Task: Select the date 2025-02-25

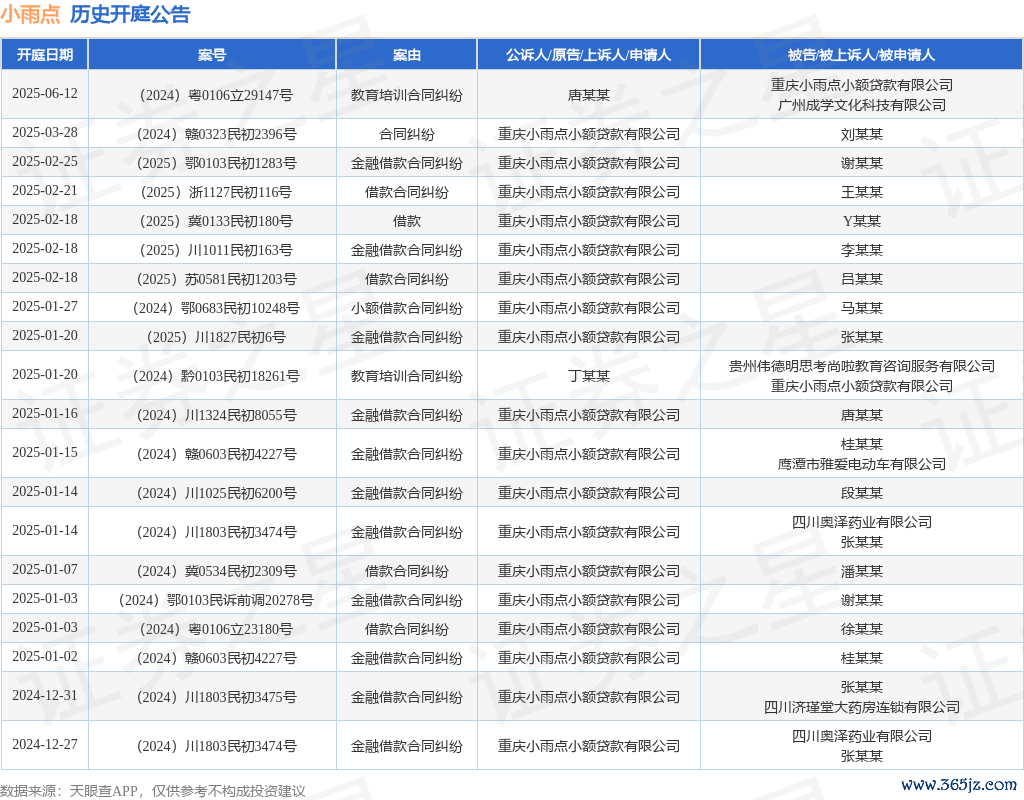Action: [x=45, y=161]
